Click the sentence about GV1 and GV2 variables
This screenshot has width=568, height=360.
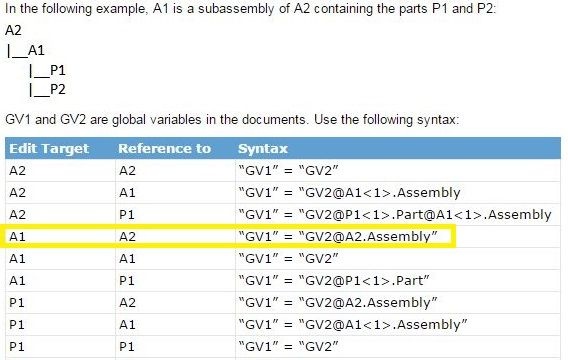pyautogui.click(x=232, y=119)
